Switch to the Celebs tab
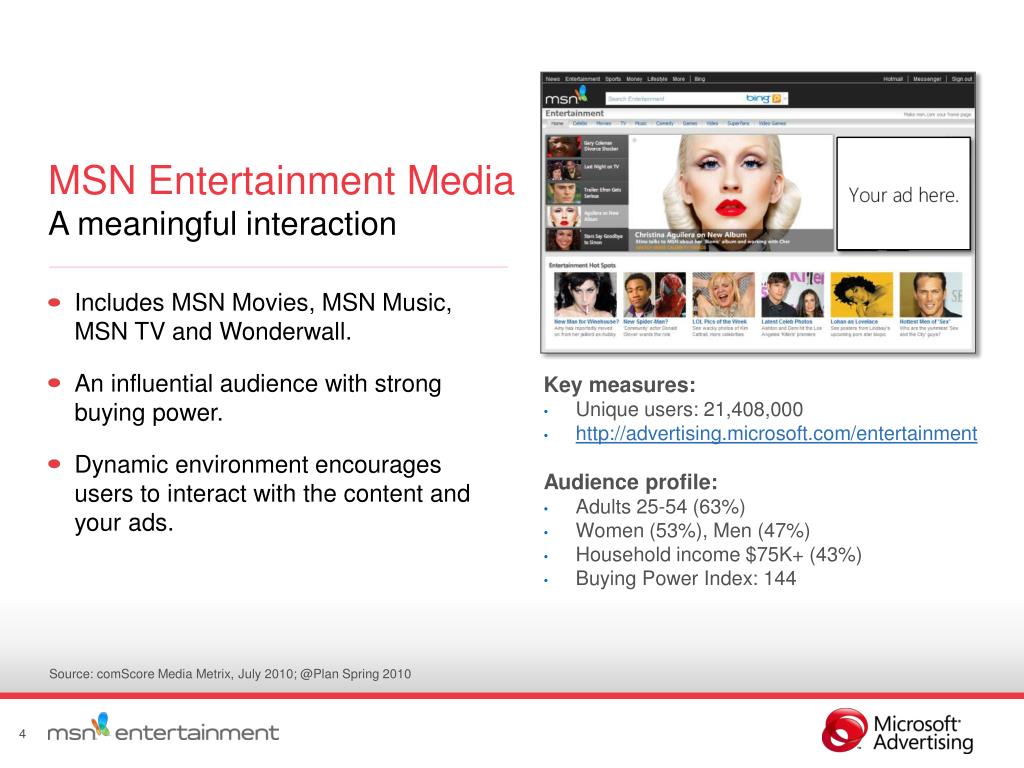 [x=580, y=123]
